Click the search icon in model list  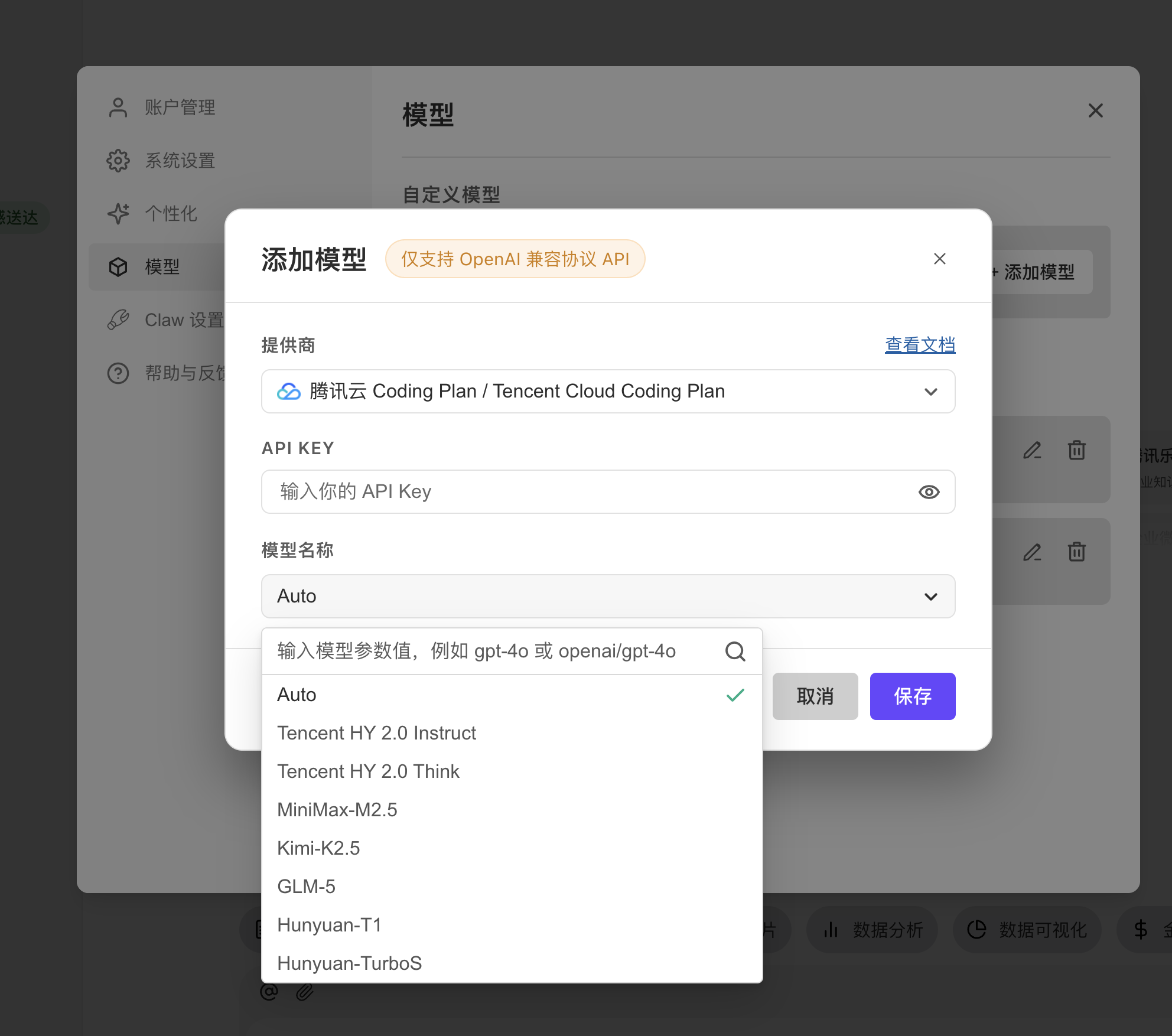point(735,651)
